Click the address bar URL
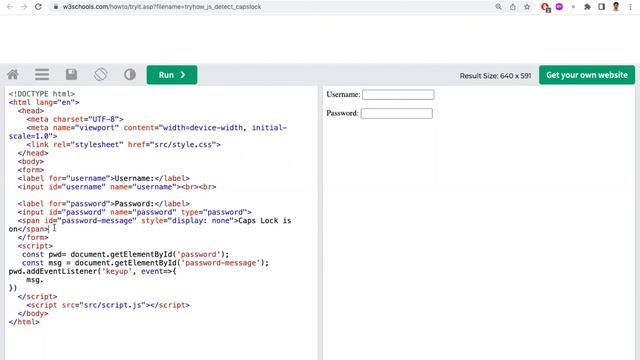Viewport: 640px width, 360px height. (162, 7)
